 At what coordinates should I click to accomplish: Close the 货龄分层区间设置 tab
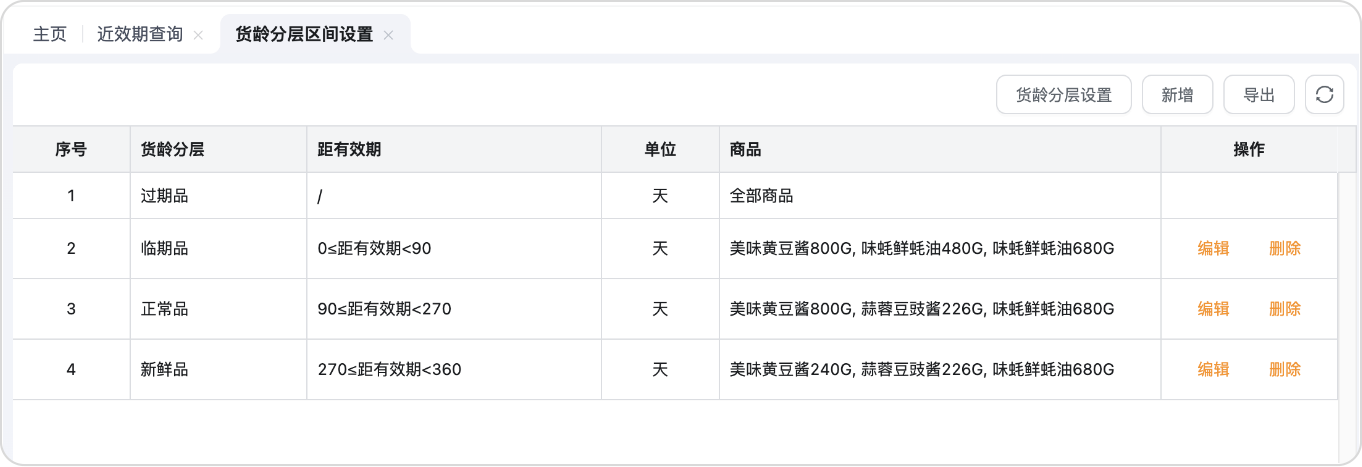[389, 35]
